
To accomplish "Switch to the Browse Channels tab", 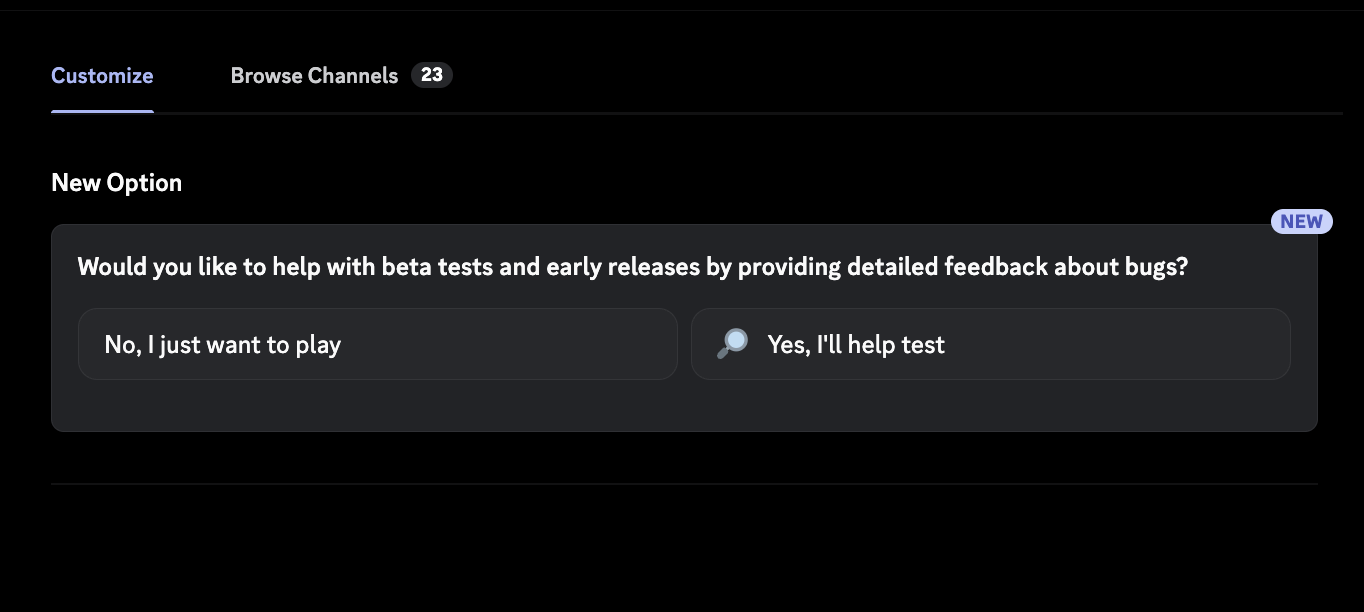I will tap(314, 75).
